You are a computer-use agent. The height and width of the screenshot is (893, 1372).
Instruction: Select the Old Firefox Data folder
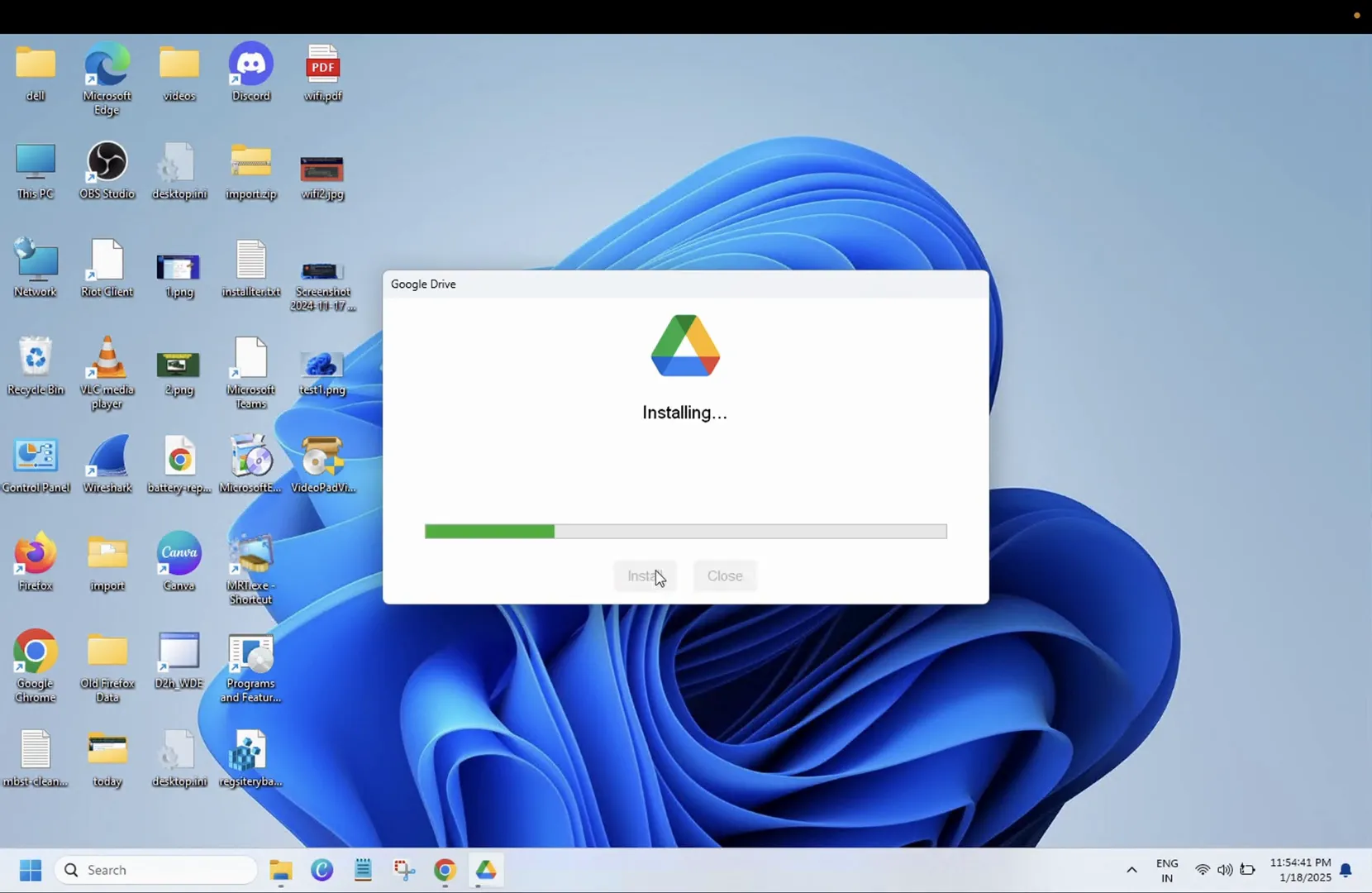pyautogui.click(x=107, y=666)
